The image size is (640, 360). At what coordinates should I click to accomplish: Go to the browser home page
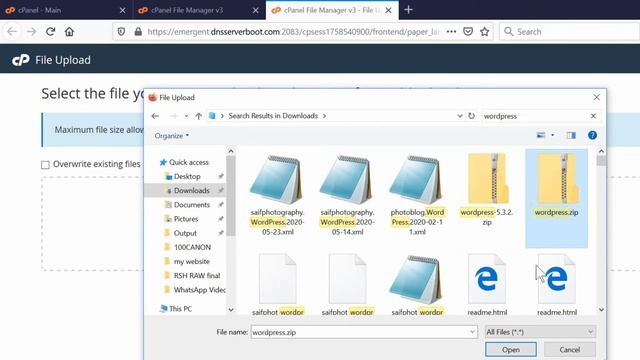(x=69, y=31)
